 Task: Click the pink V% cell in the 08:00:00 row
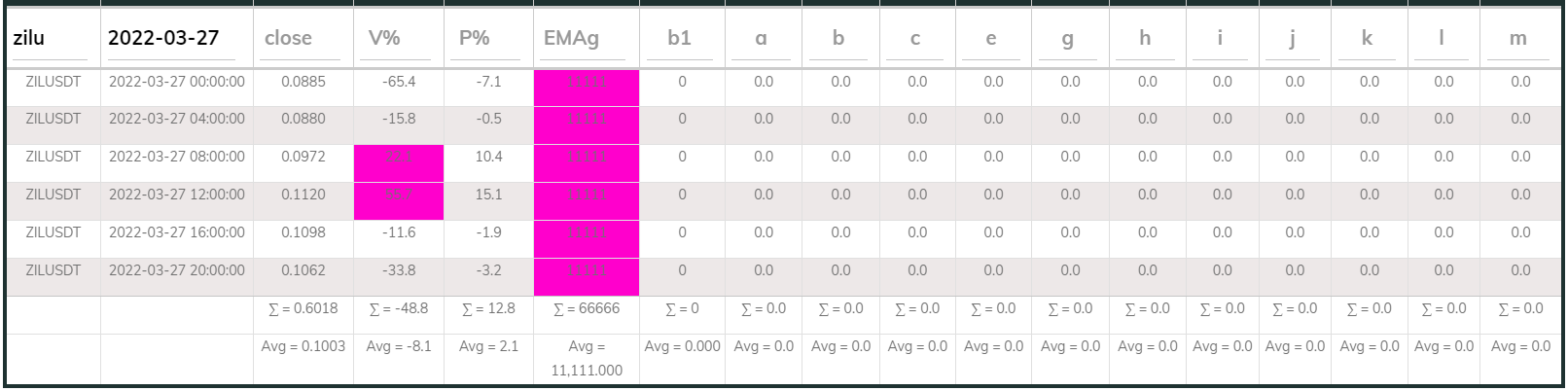tap(399, 157)
